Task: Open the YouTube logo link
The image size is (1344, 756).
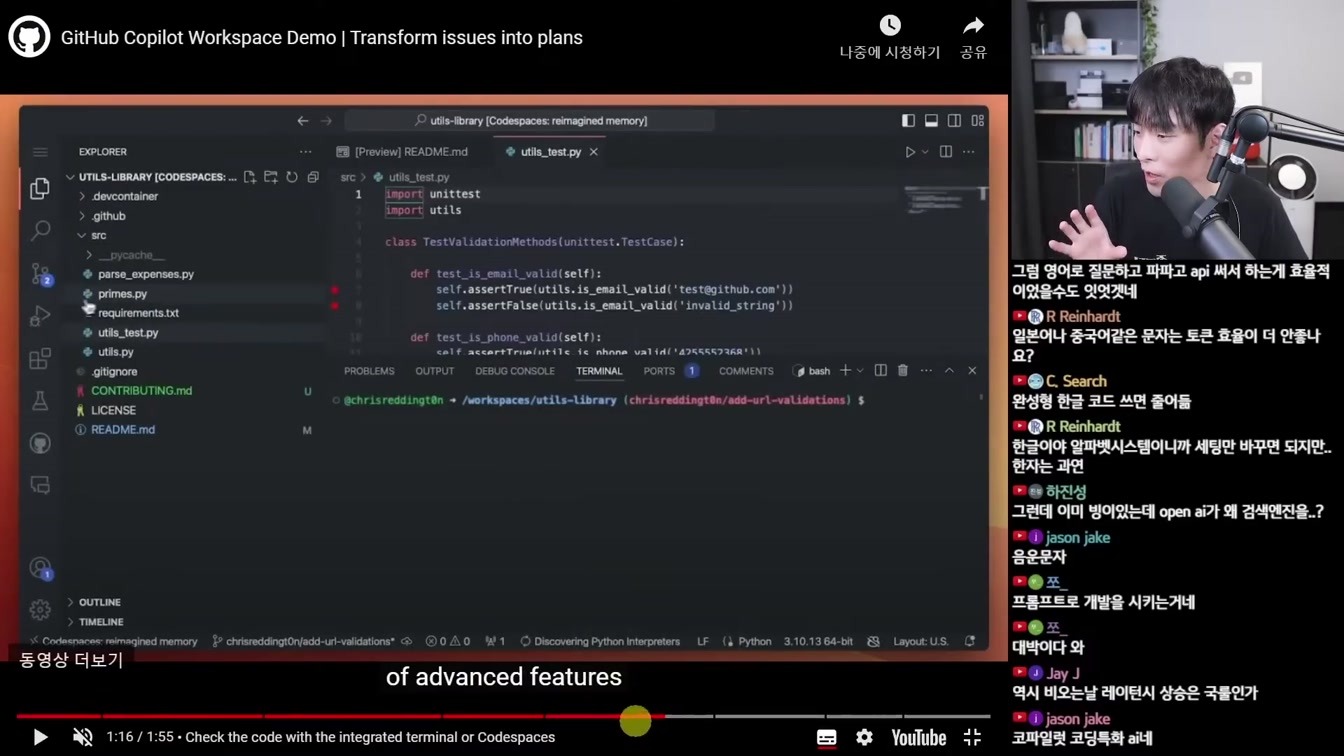Action: (919, 738)
